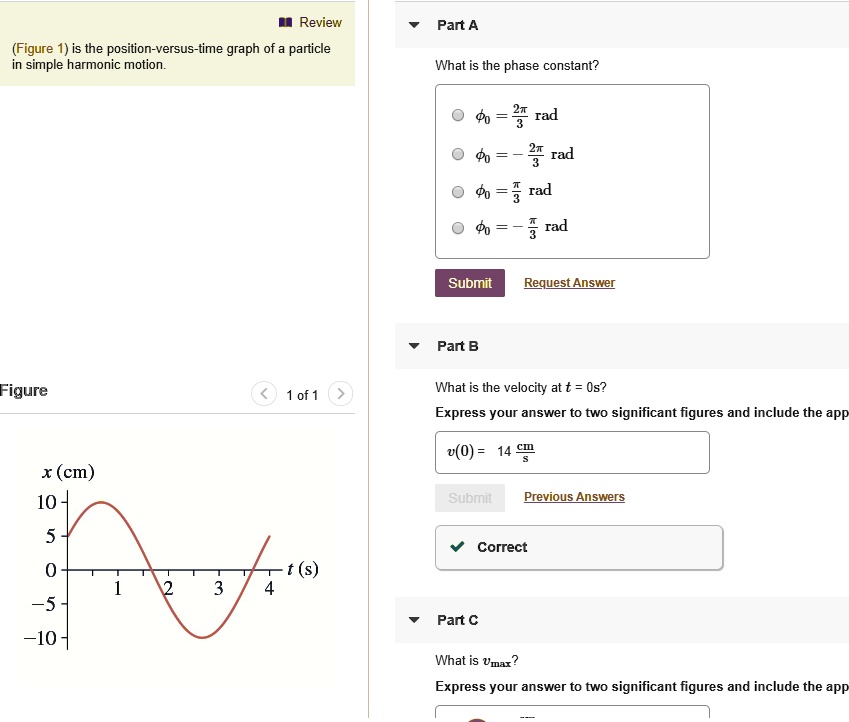Click the next figure arrow
Screen dimensions: 849x722
click(x=340, y=394)
